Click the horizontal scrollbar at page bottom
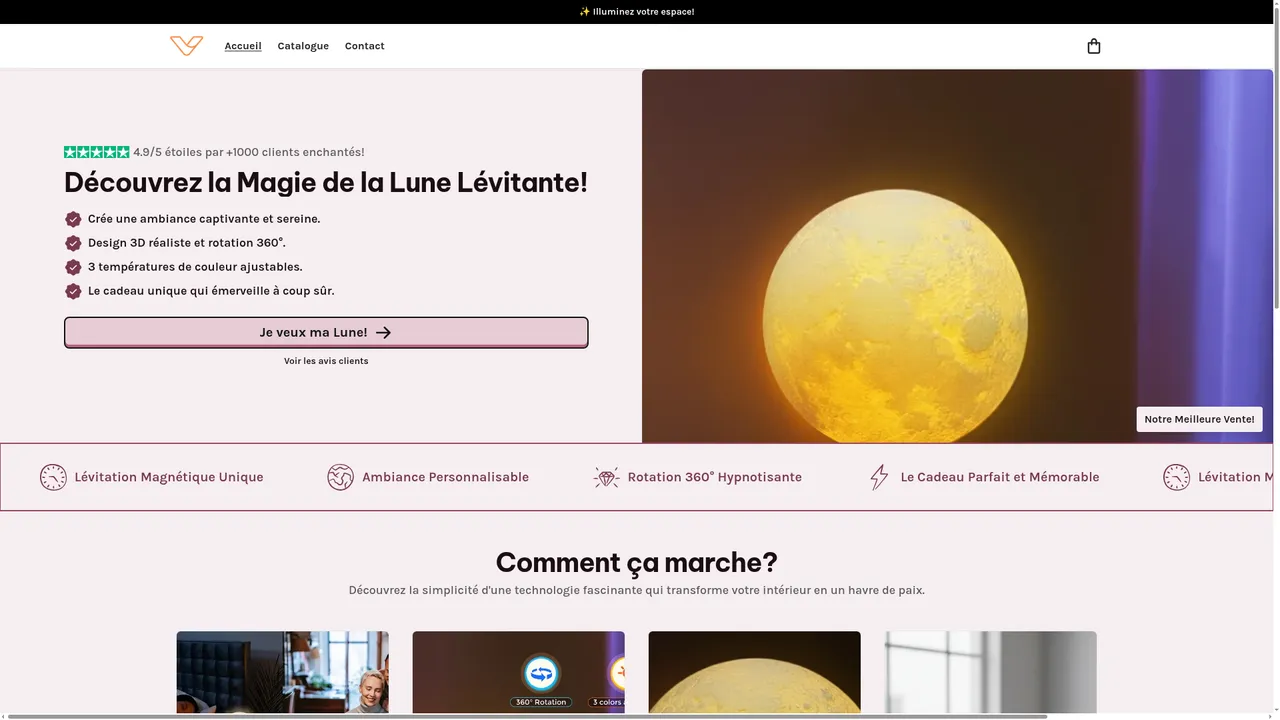Screen dimensions: 1280x720 pyautogui.click(x=528, y=716)
